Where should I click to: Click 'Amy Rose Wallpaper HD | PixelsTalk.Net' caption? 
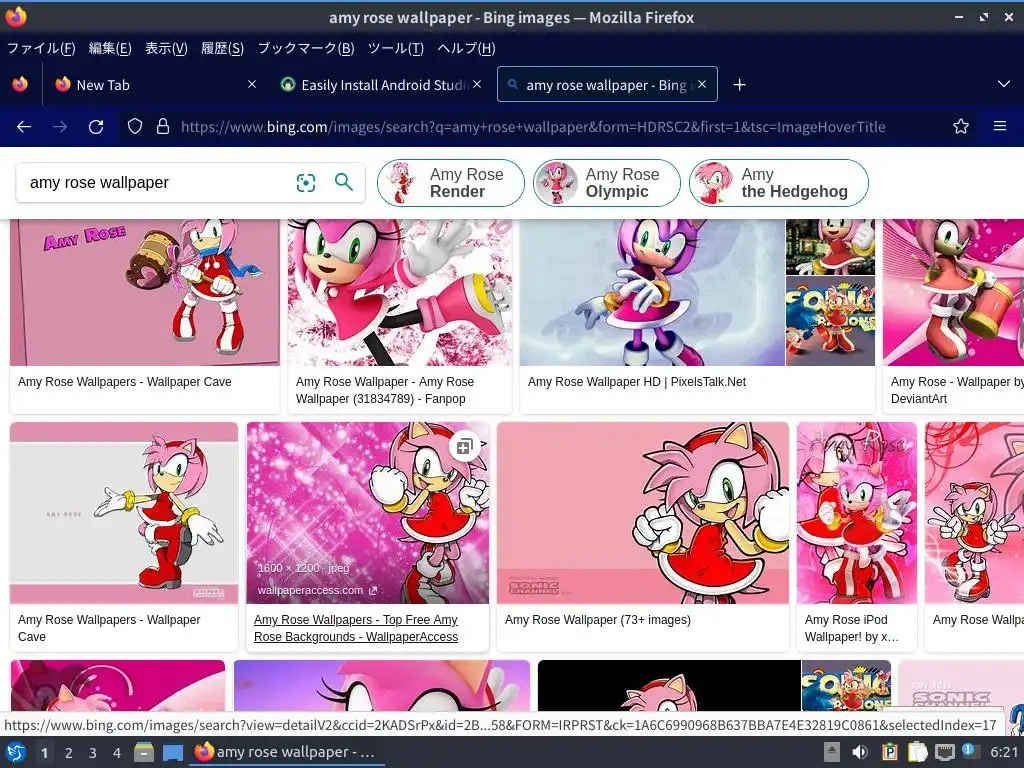(x=637, y=382)
